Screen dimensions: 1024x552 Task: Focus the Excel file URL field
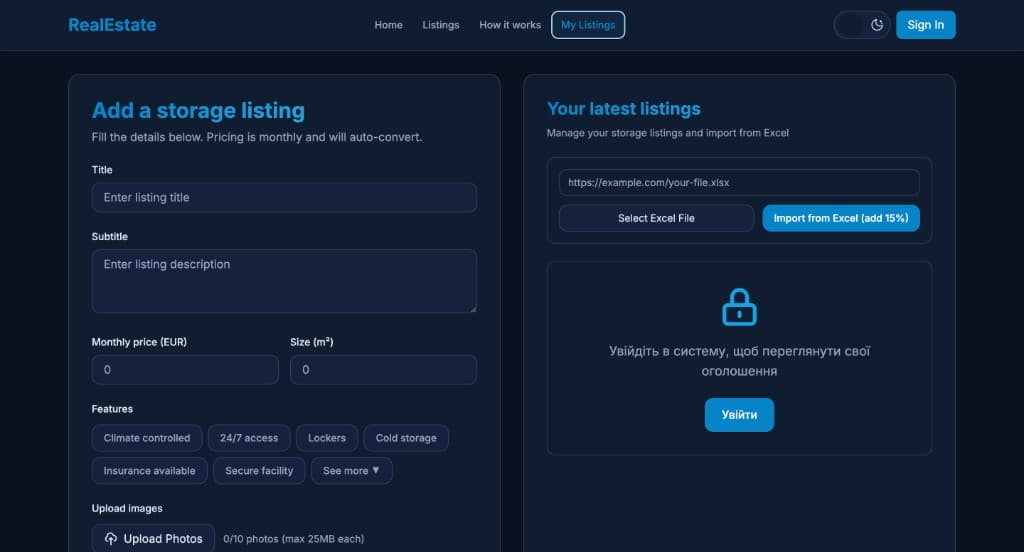point(739,182)
